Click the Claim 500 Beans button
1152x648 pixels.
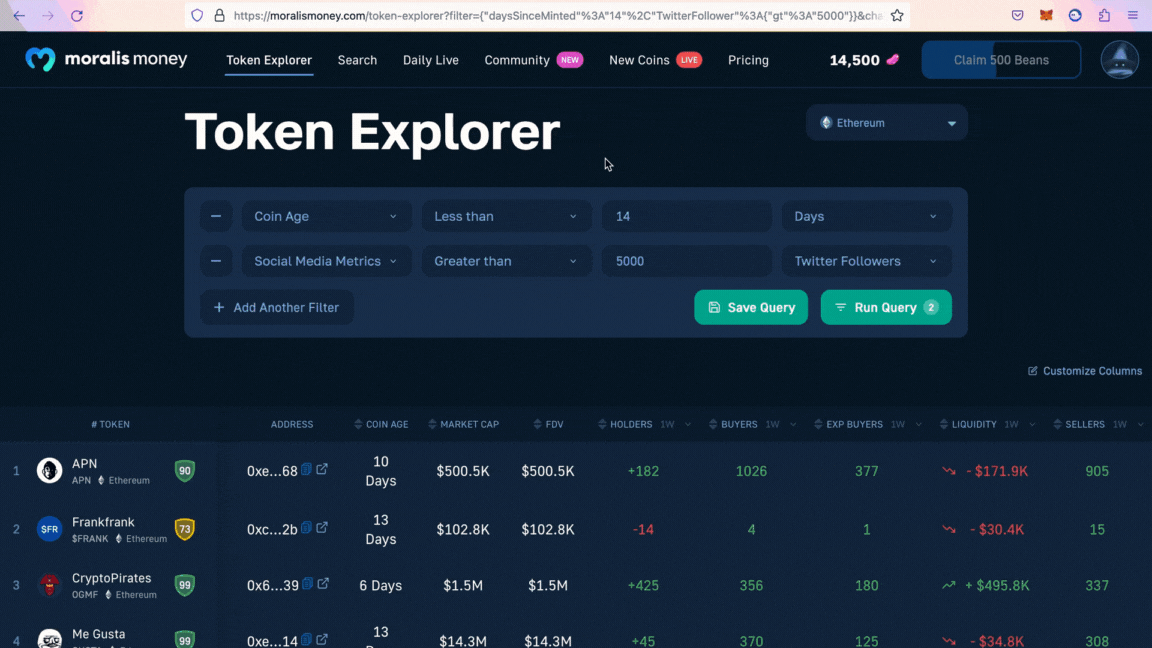1001,60
